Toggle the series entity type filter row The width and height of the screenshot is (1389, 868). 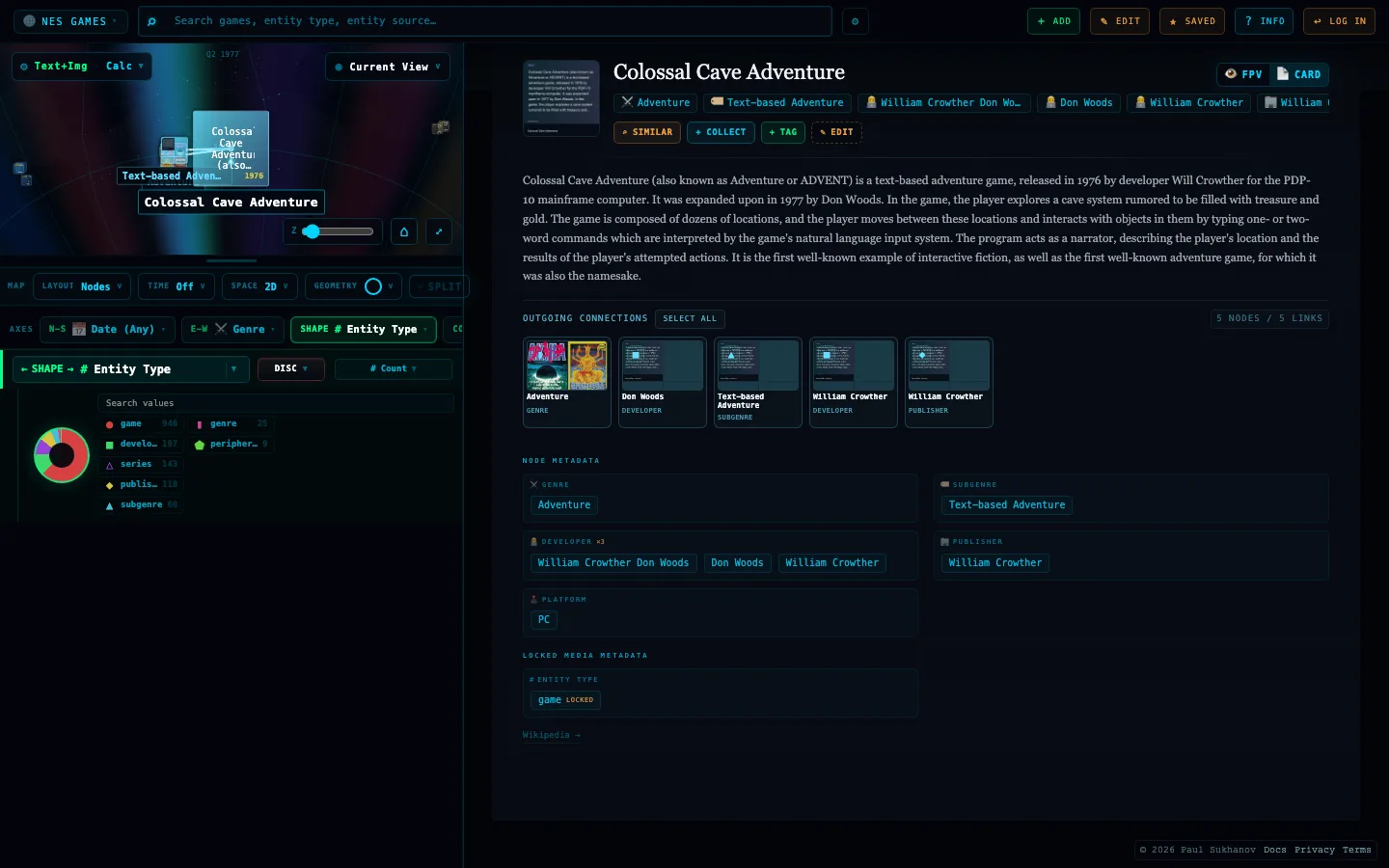tap(142, 465)
